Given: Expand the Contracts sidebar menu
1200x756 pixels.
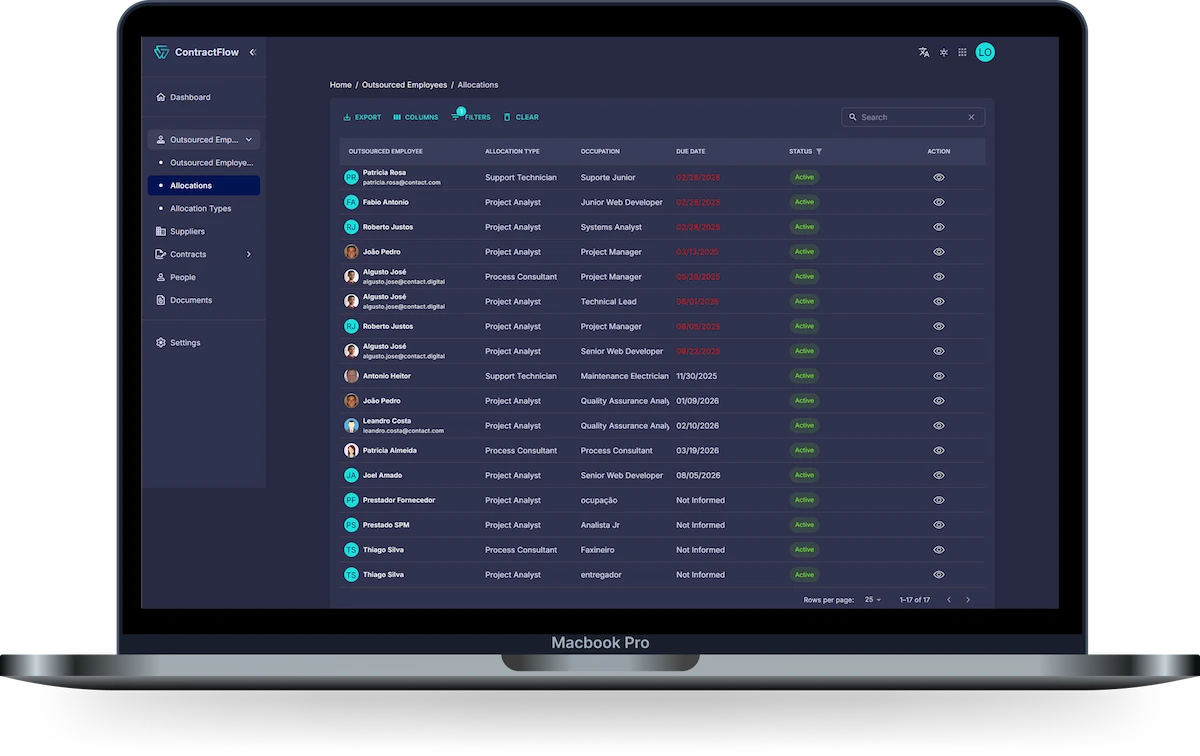Looking at the screenshot, I should 249,254.
